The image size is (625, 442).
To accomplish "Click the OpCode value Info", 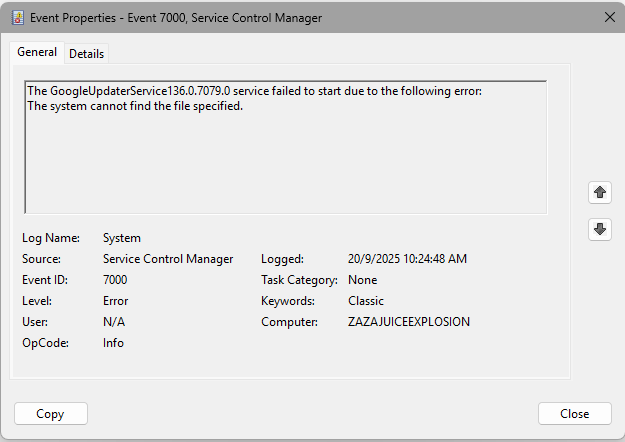I will (113, 343).
